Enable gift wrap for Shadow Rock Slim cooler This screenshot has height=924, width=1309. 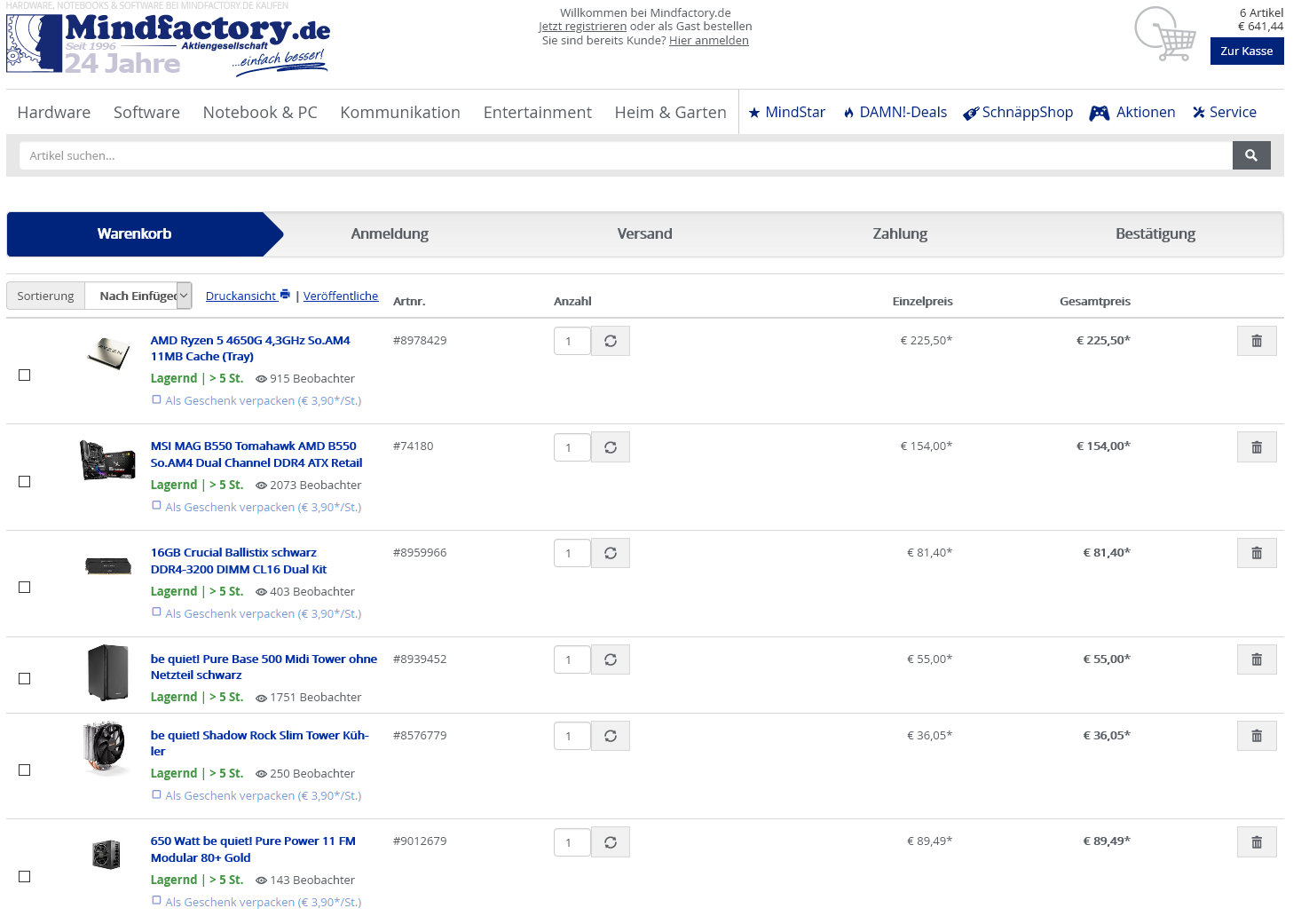pyautogui.click(x=157, y=794)
